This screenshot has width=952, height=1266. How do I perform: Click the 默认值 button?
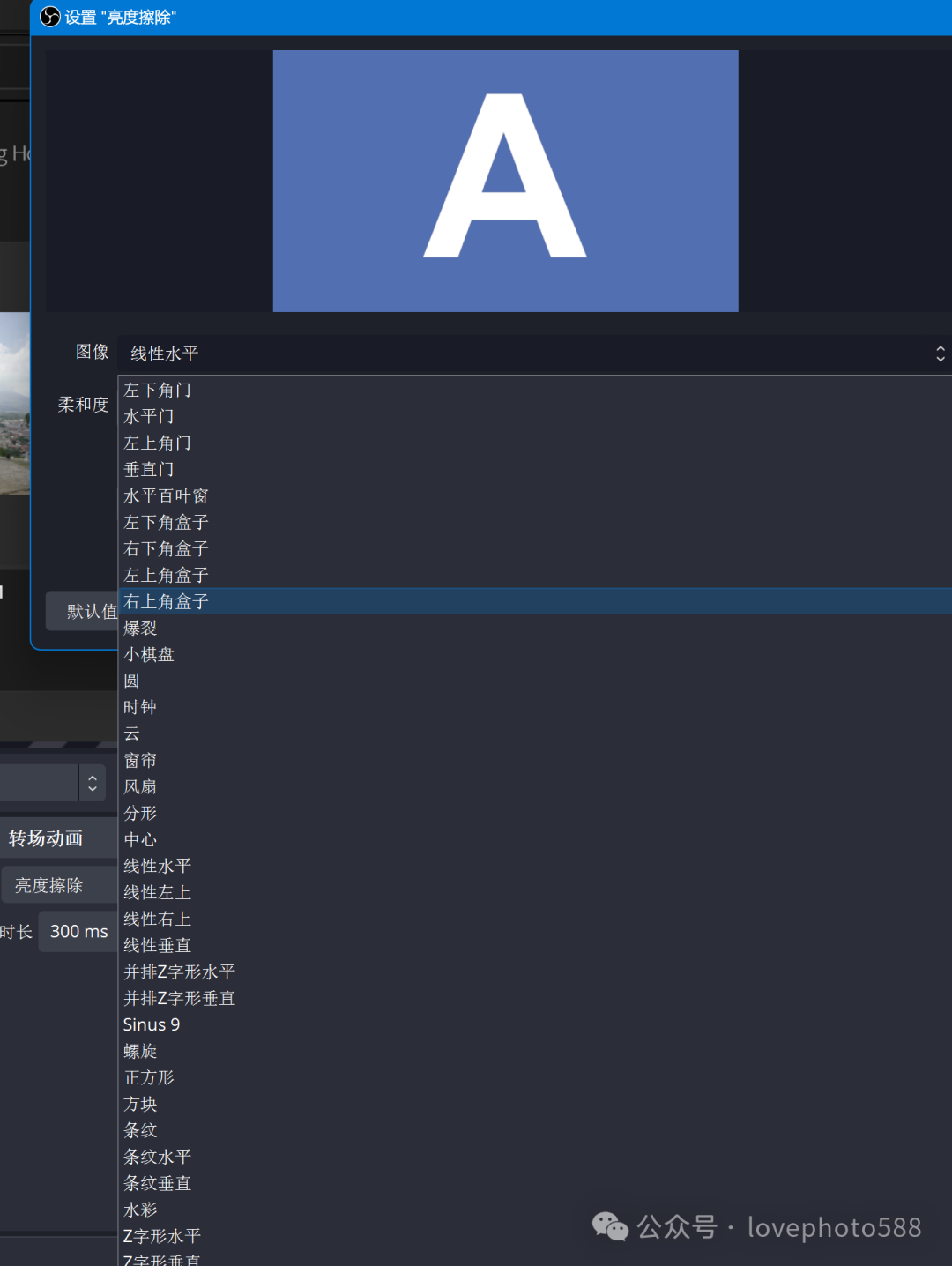point(84,611)
